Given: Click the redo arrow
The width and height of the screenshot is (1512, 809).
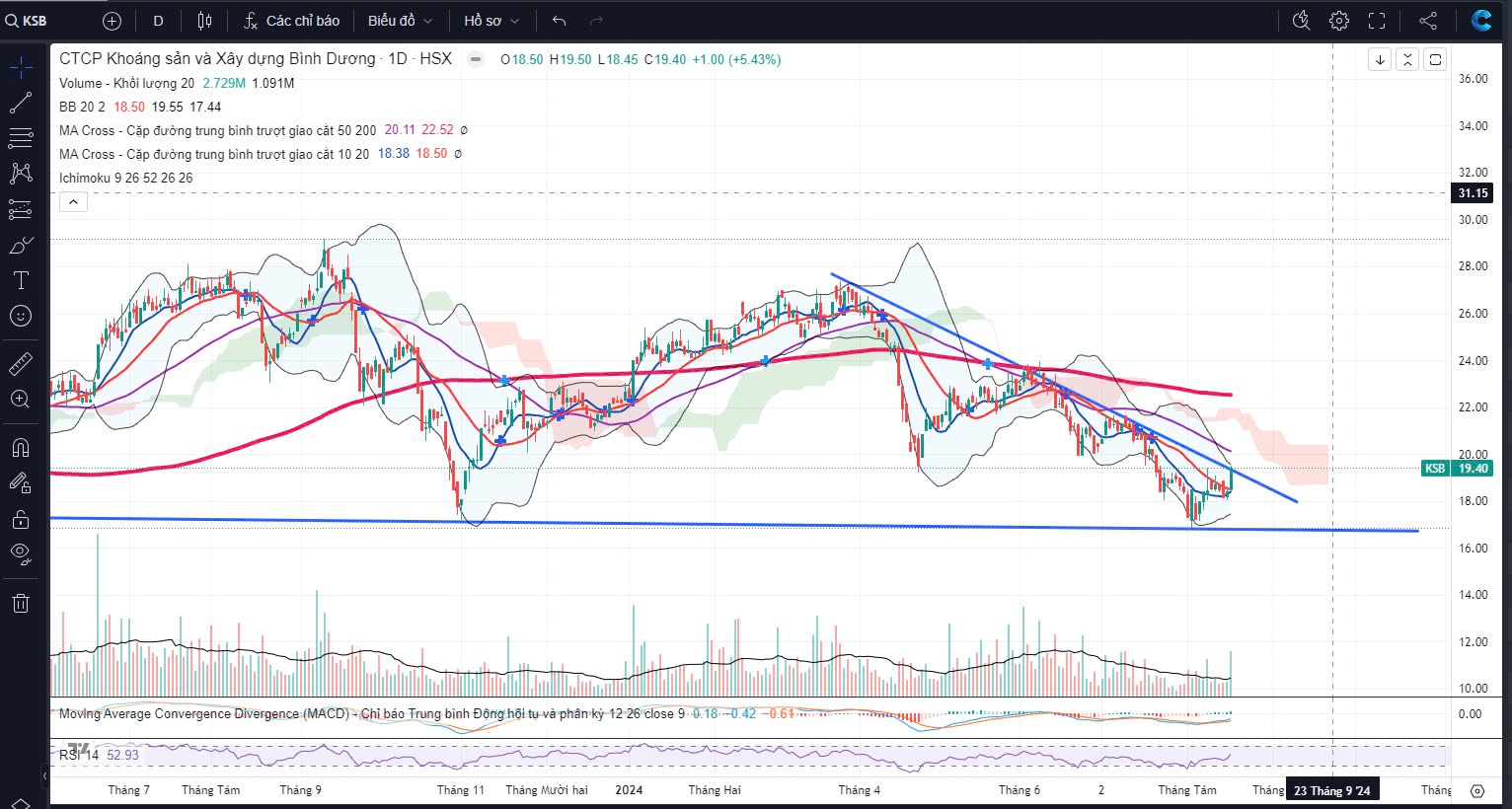Looking at the screenshot, I should pos(596,21).
